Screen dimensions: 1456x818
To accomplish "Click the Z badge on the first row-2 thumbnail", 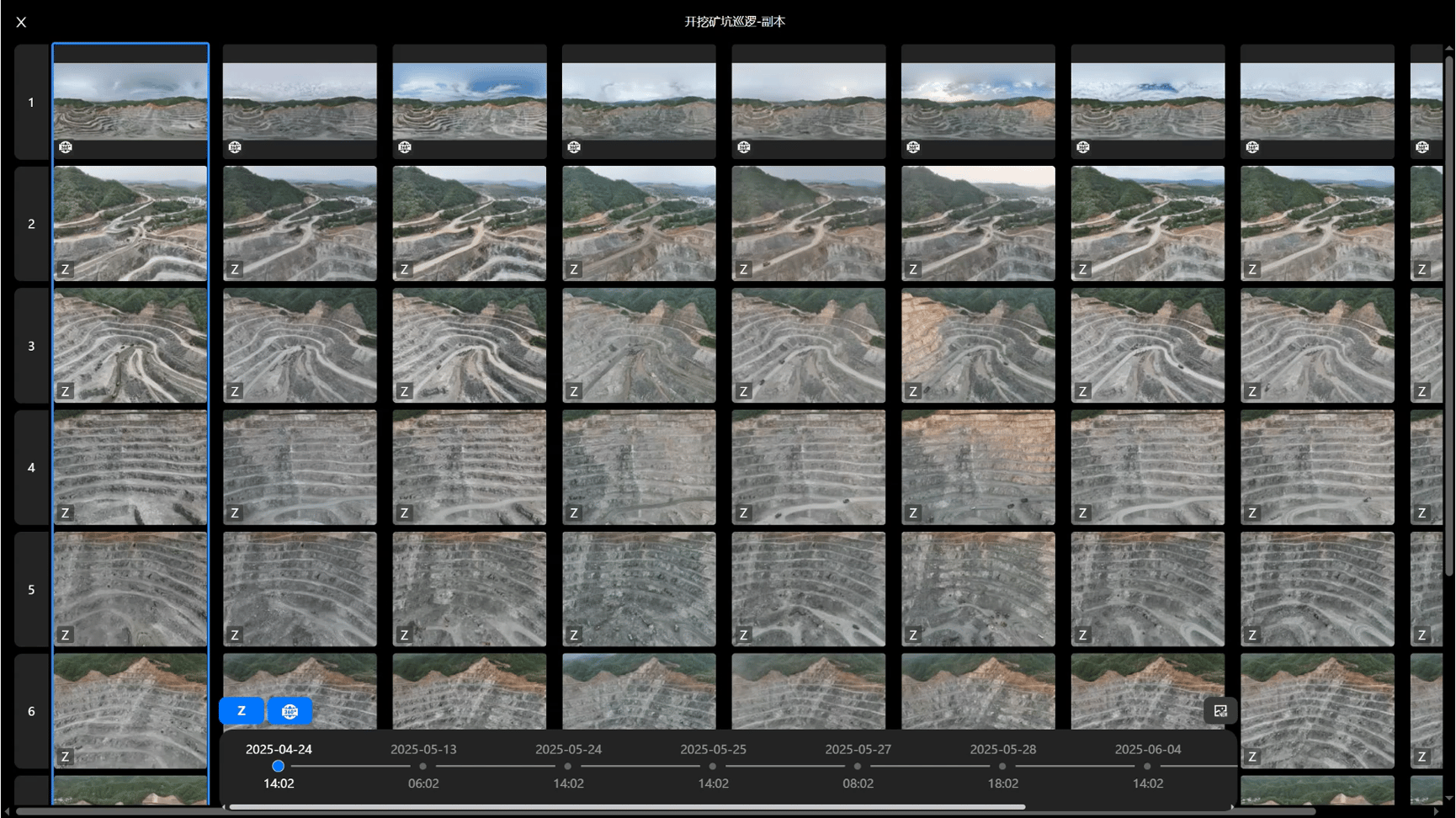I will coord(66,268).
